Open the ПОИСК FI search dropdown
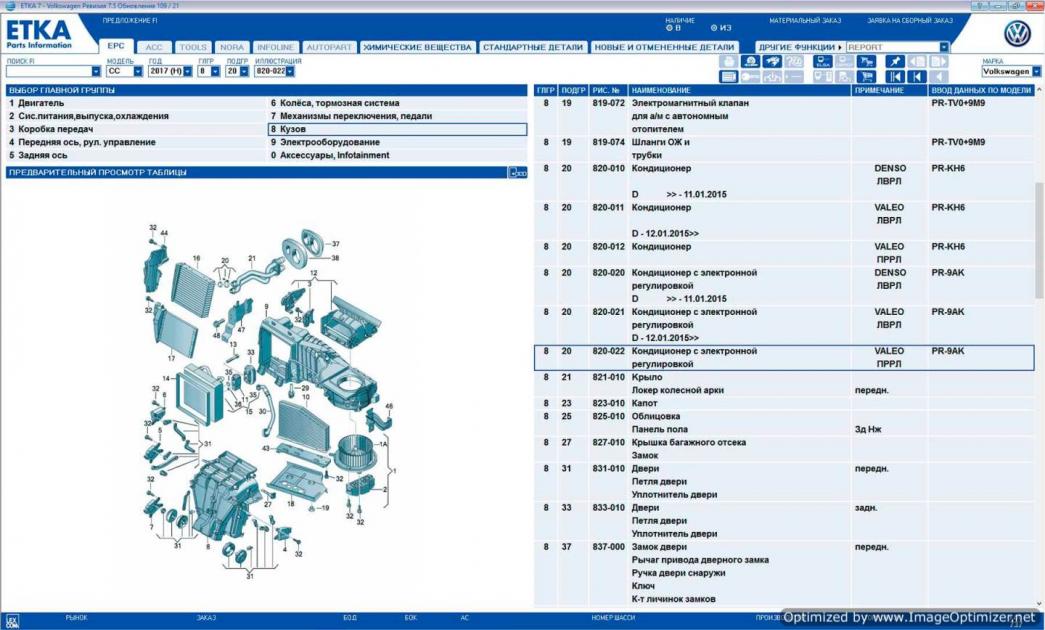The width and height of the screenshot is (1045, 630). (x=96, y=71)
